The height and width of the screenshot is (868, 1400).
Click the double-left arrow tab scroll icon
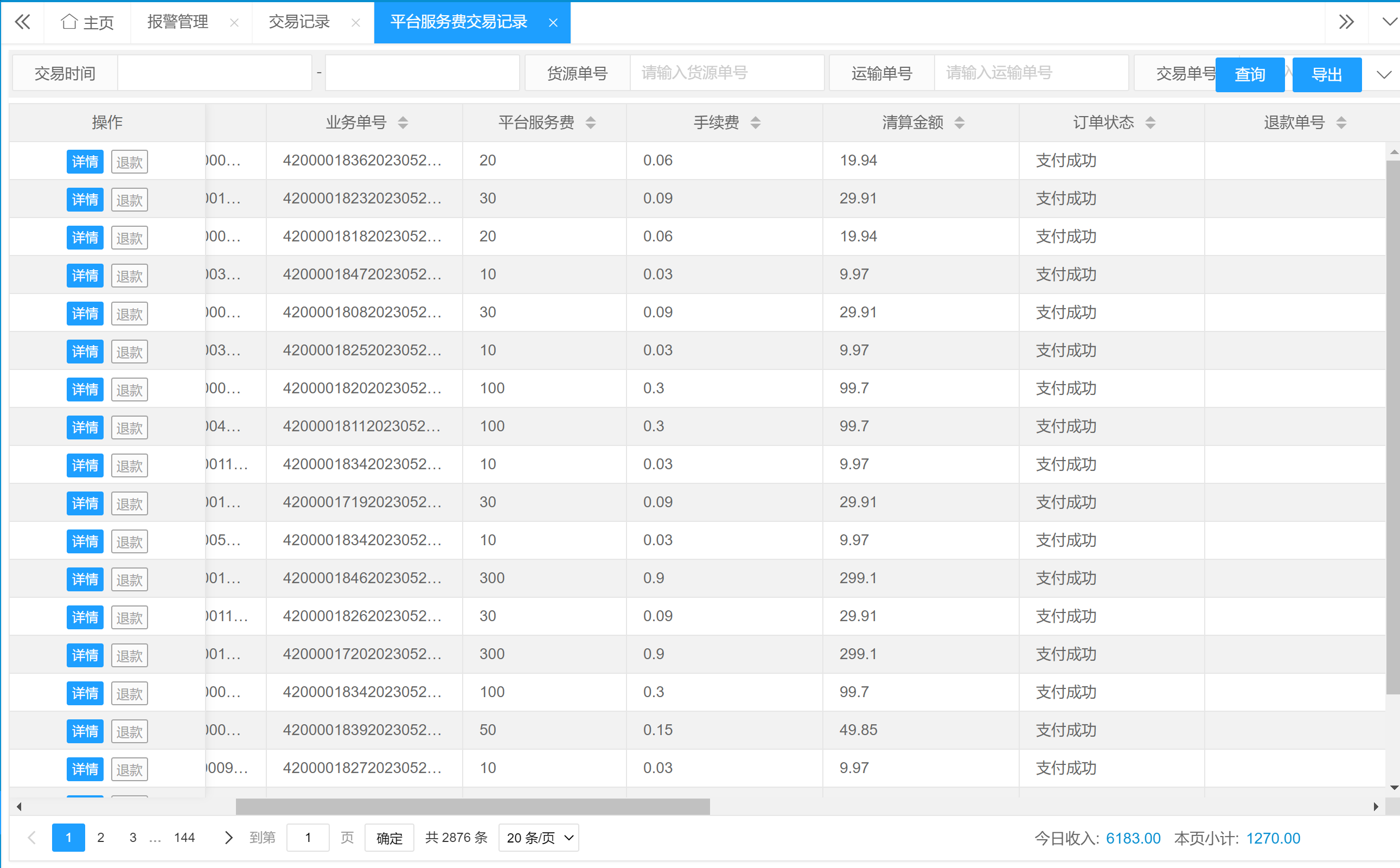pyautogui.click(x=22, y=22)
